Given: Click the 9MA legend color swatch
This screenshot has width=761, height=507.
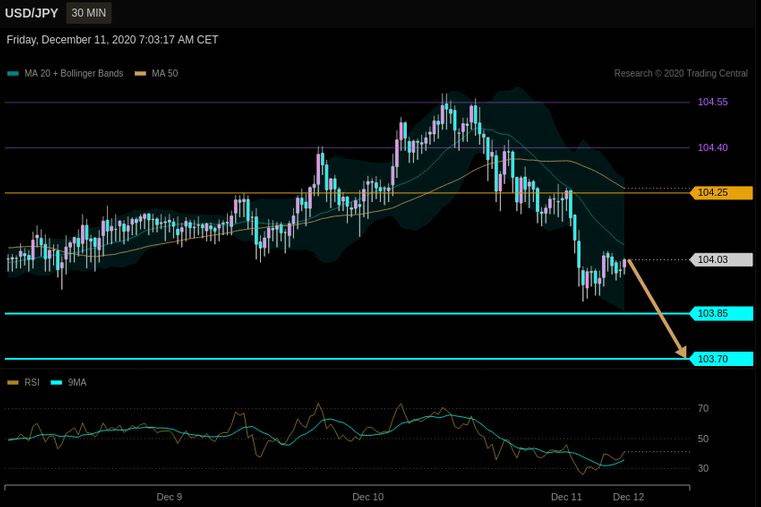Looking at the screenshot, I should click(x=57, y=383).
